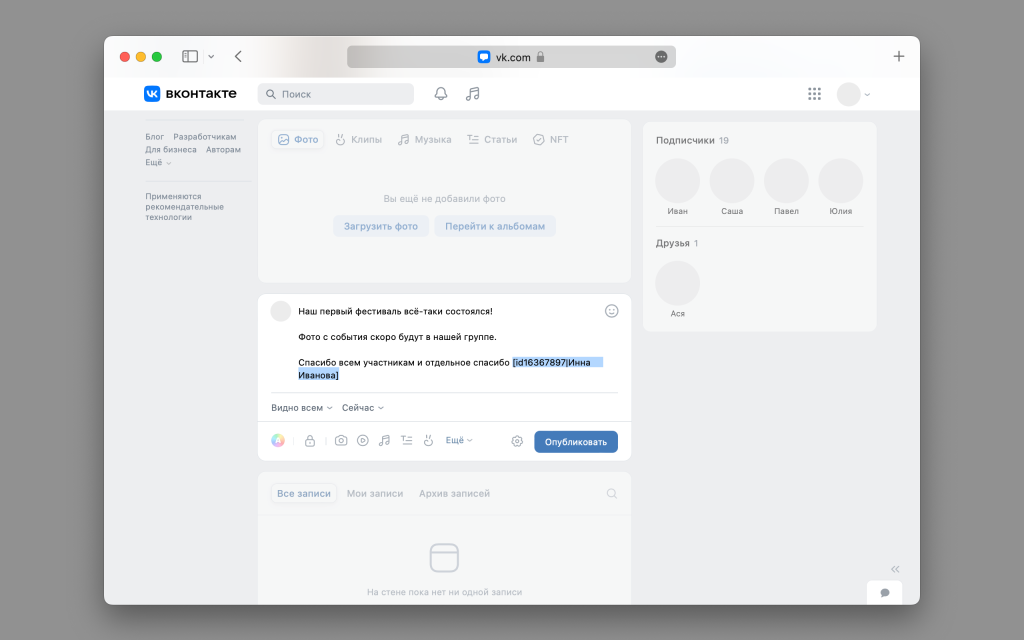Open the colorful poster background picker

278,441
